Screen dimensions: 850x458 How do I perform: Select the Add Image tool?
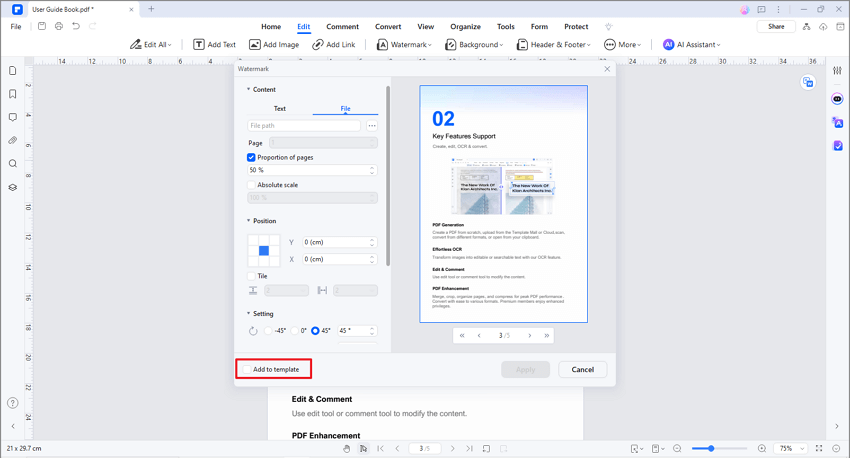pyautogui.click(x=274, y=44)
